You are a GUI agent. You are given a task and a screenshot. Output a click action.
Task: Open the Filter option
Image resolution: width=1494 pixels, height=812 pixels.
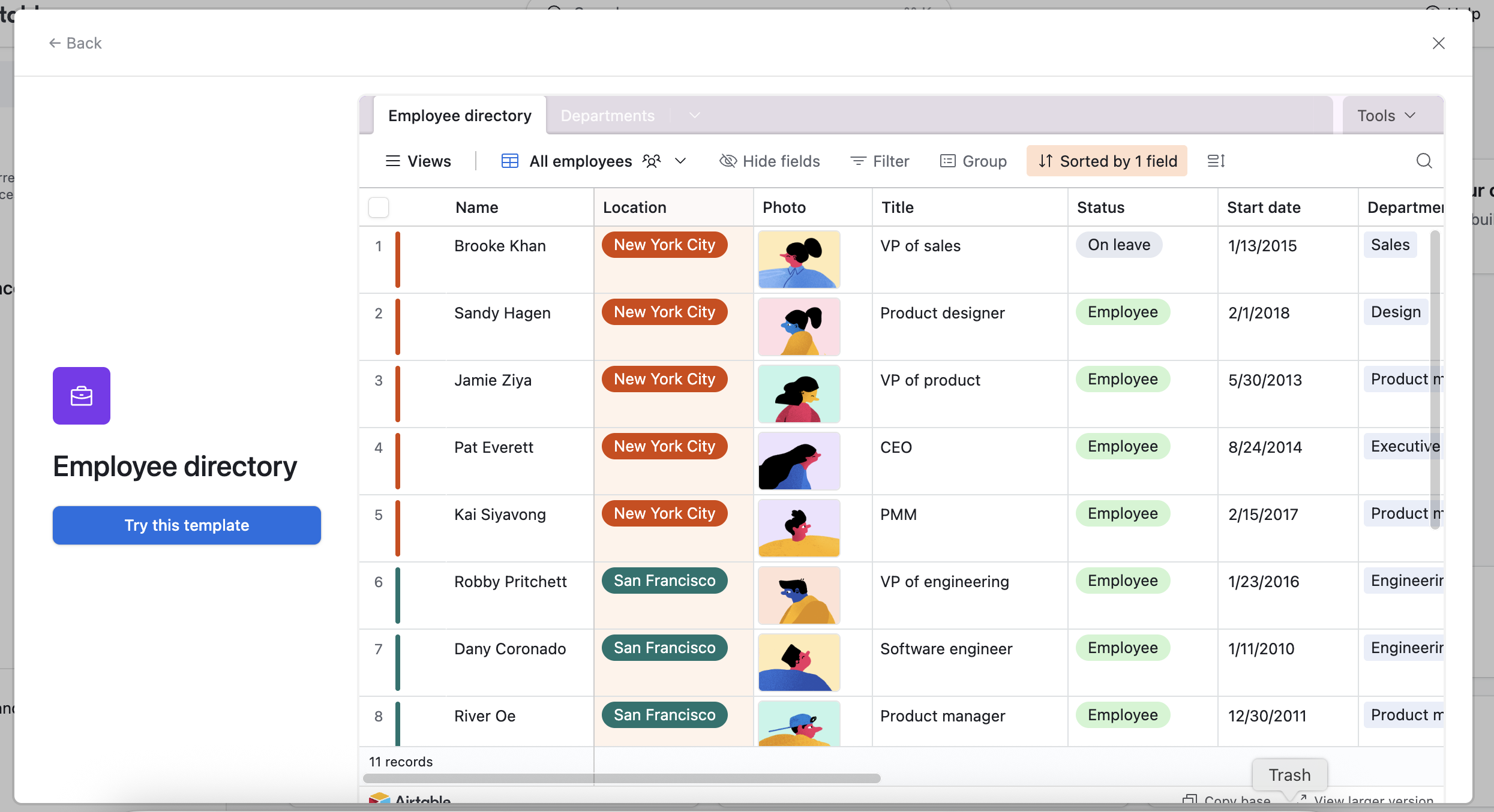tap(880, 161)
